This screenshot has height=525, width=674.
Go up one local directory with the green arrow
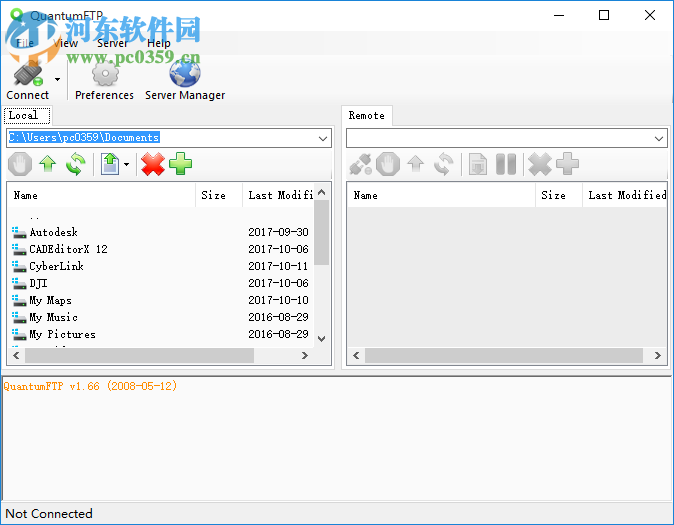coord(48,164)
